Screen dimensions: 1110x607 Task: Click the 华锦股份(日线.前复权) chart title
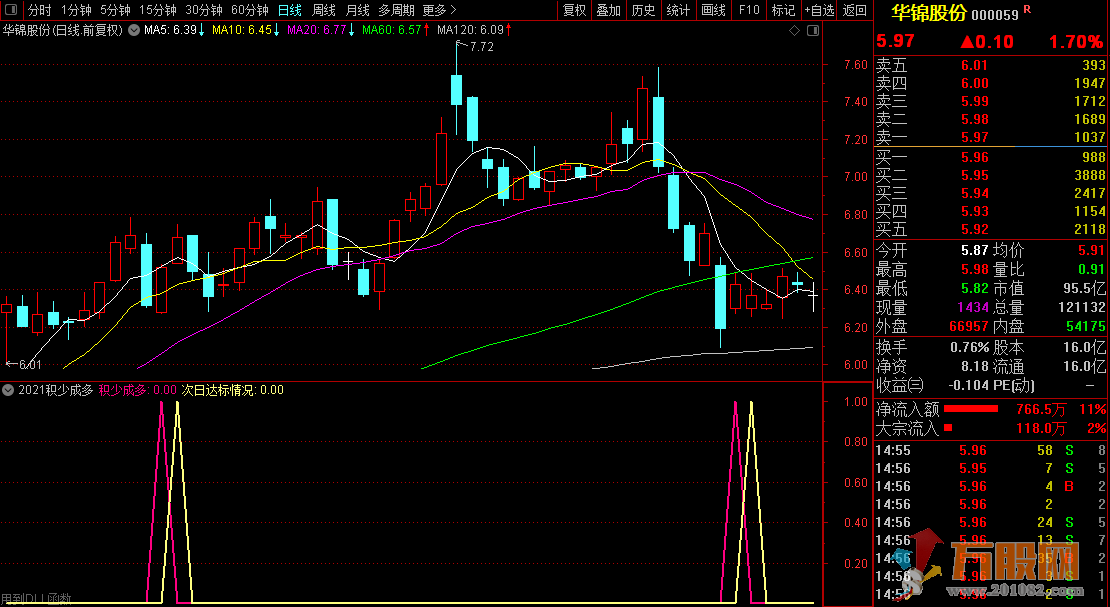click(x=62, y=30)
